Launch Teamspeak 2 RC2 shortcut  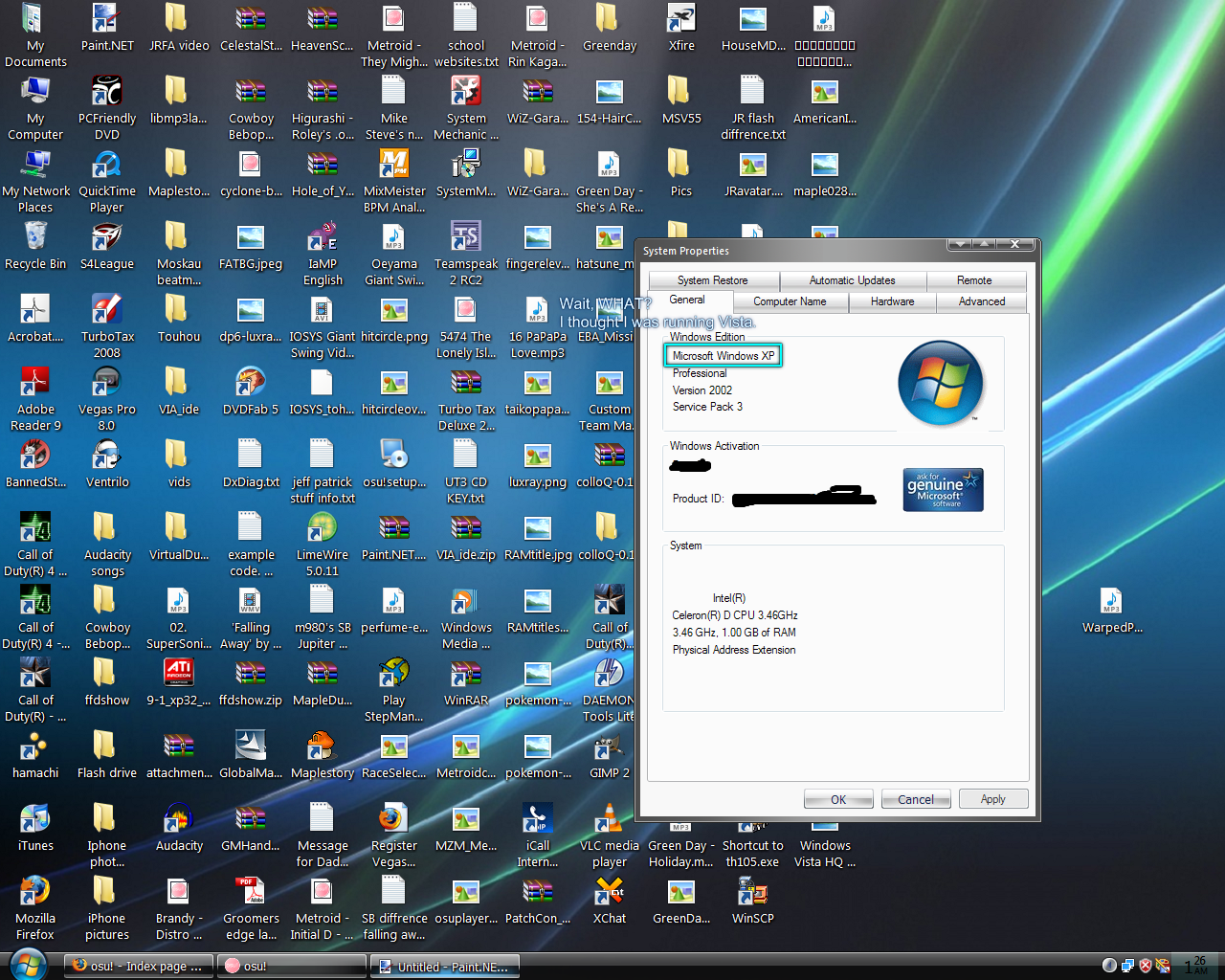point(466,254)
